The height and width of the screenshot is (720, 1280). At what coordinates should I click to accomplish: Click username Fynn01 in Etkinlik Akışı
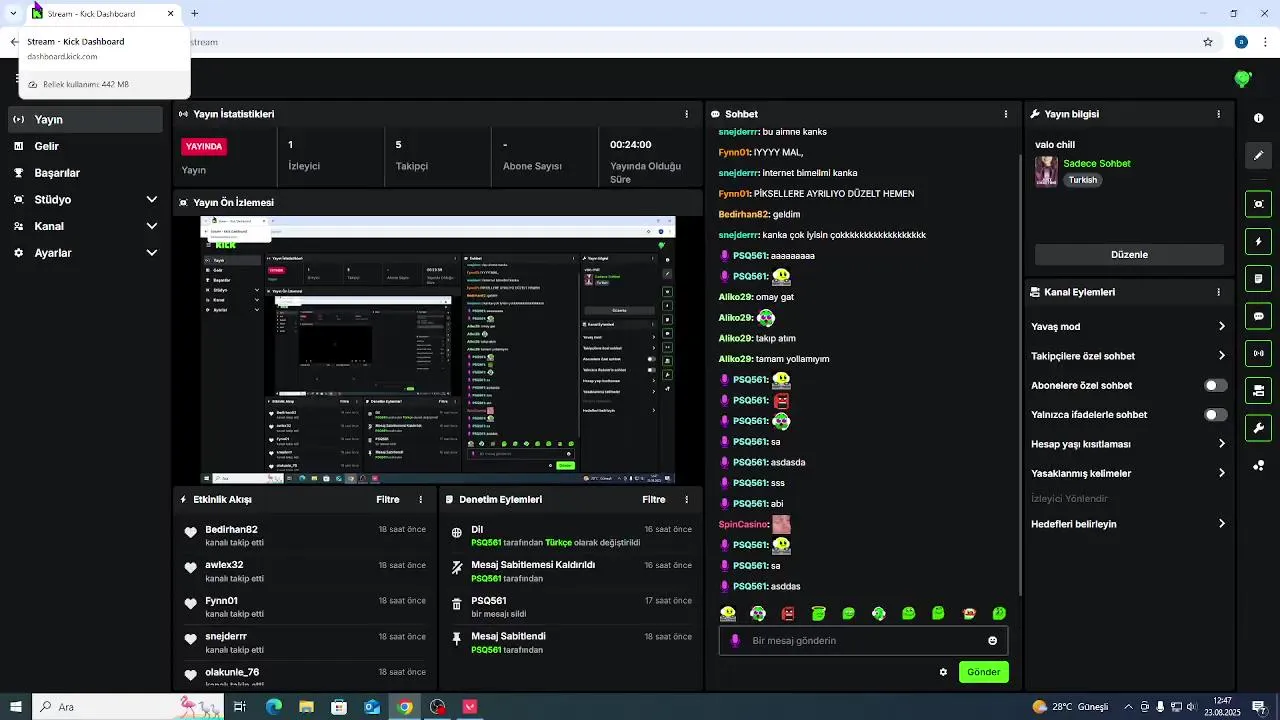(222, 601)
